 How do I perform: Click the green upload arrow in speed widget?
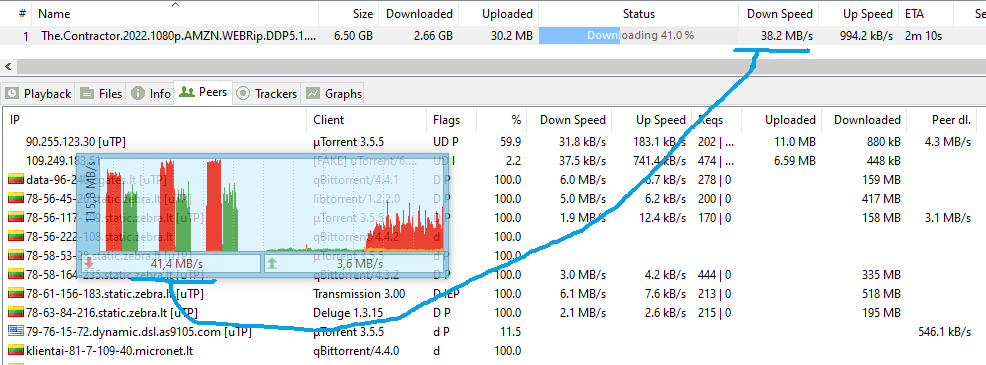coord(271,263)
